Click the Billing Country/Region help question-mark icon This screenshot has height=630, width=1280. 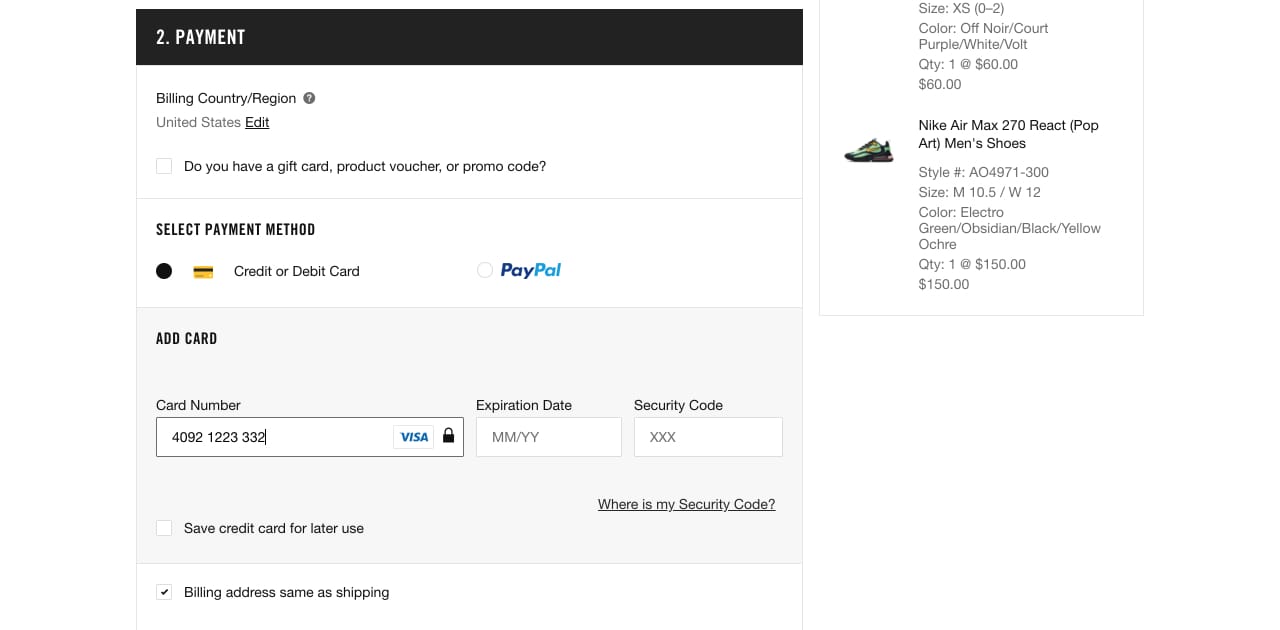point(309,98)
